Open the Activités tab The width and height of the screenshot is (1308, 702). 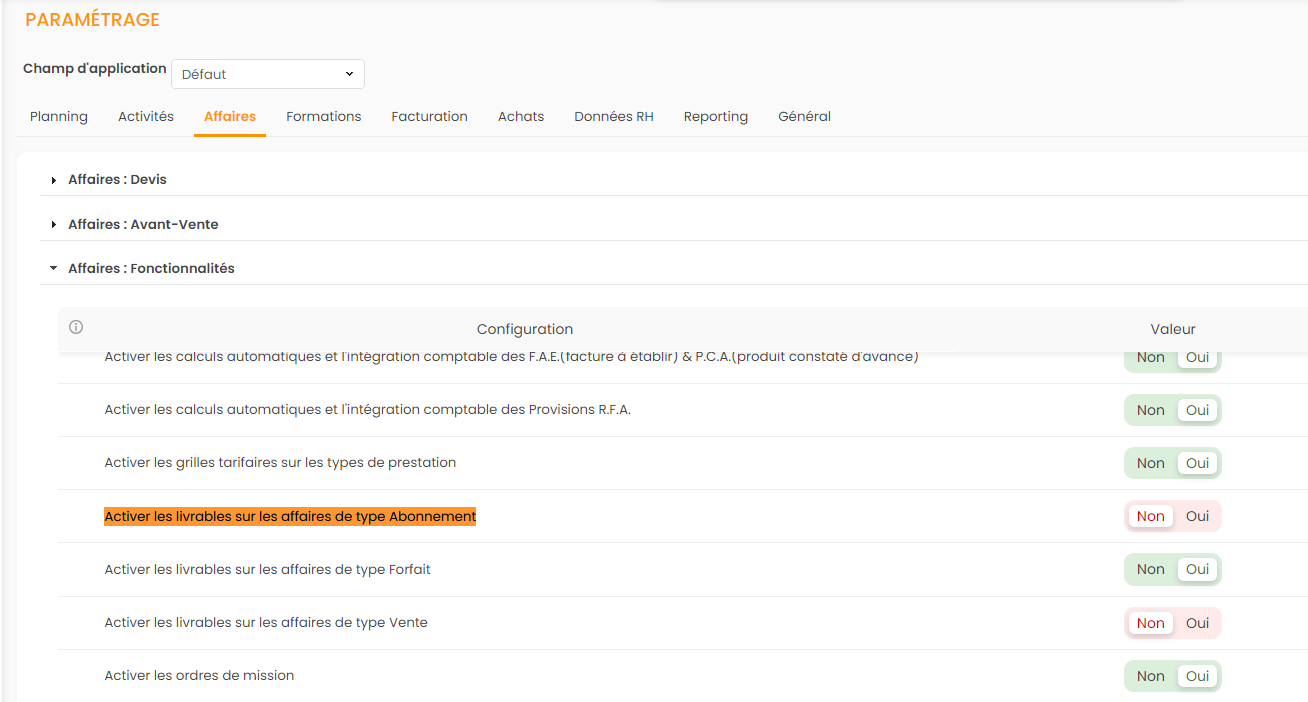tap(146, 117)
